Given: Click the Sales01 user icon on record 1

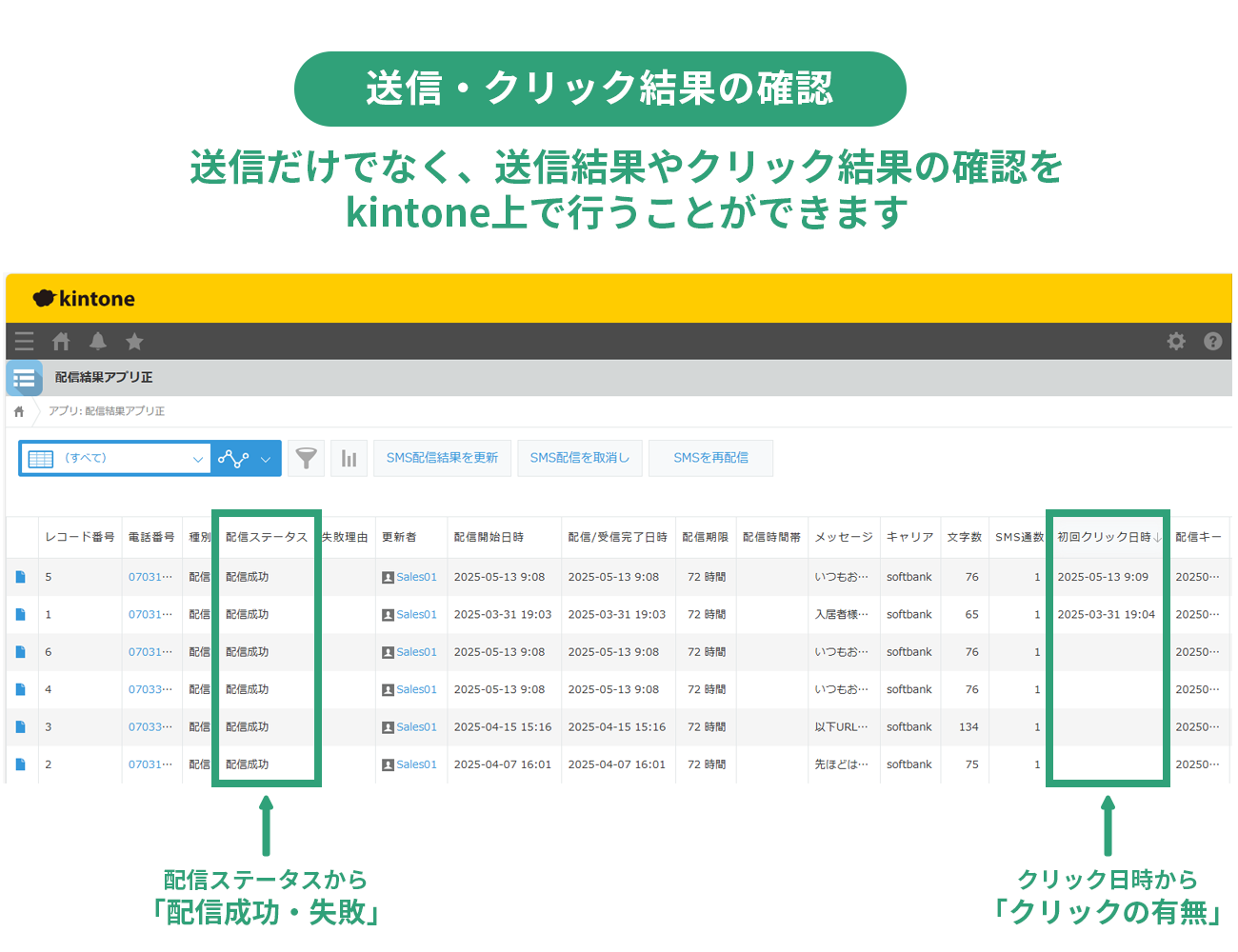Looking at the screenshot, I should [389, 614].
